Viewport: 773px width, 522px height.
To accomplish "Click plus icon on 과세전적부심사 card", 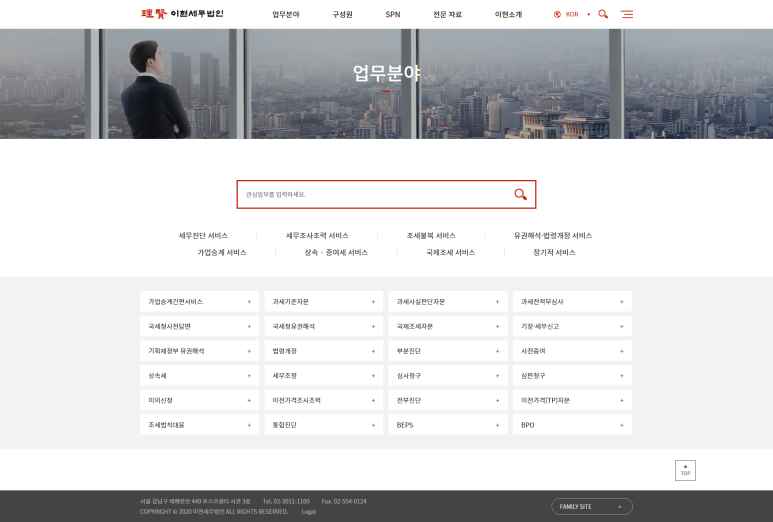I will pyautogui.click(x=622, y=302).
